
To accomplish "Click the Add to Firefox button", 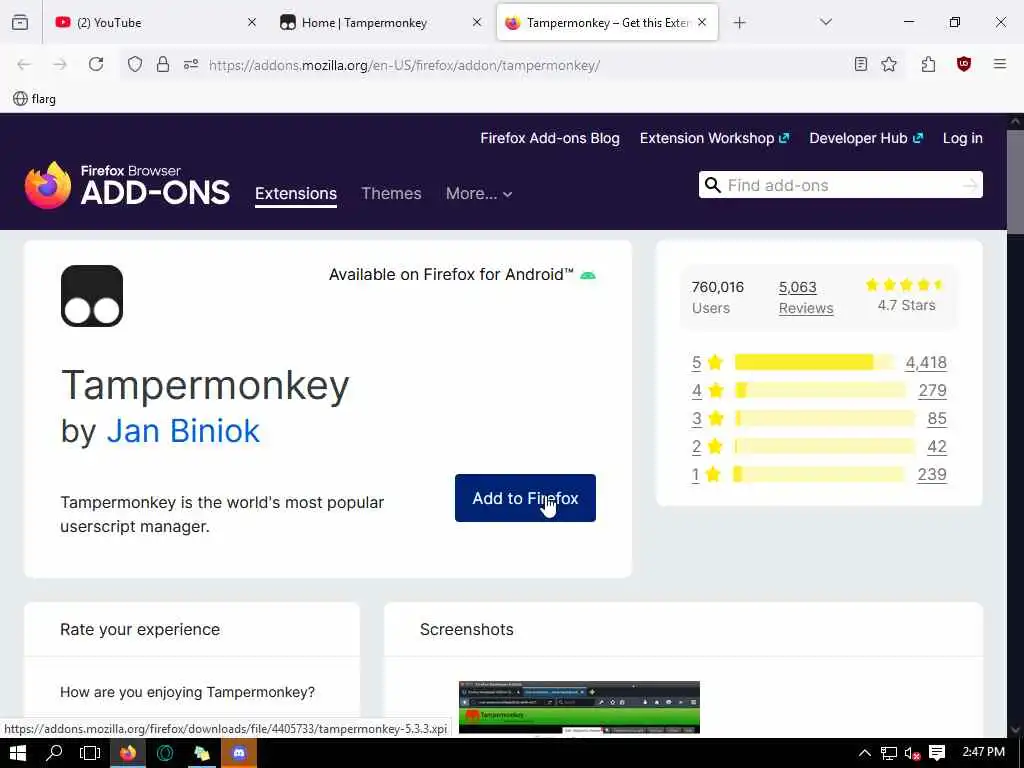I will pos(525,498).
